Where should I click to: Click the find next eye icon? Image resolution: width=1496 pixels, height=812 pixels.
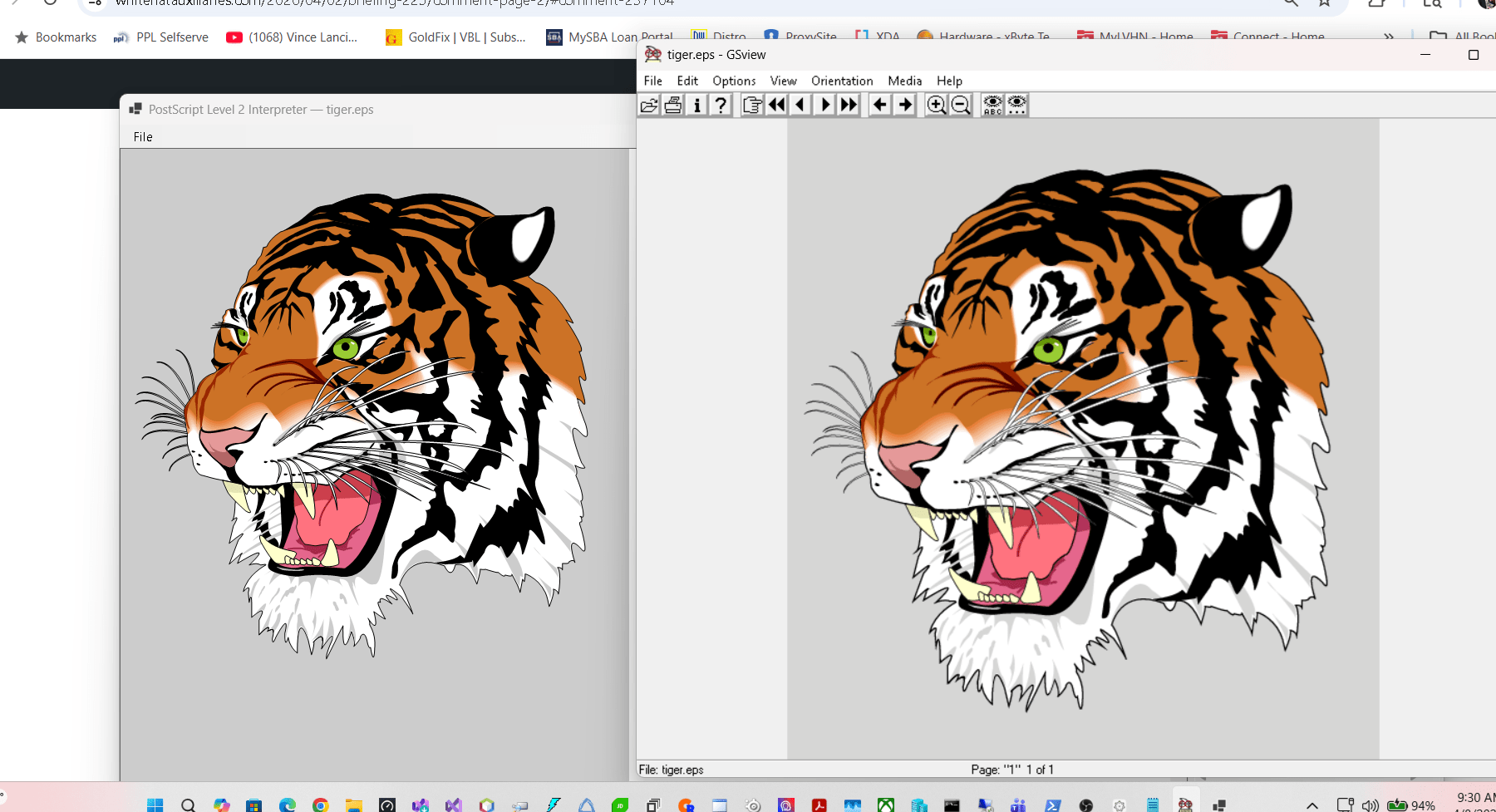click(1017, 105)
